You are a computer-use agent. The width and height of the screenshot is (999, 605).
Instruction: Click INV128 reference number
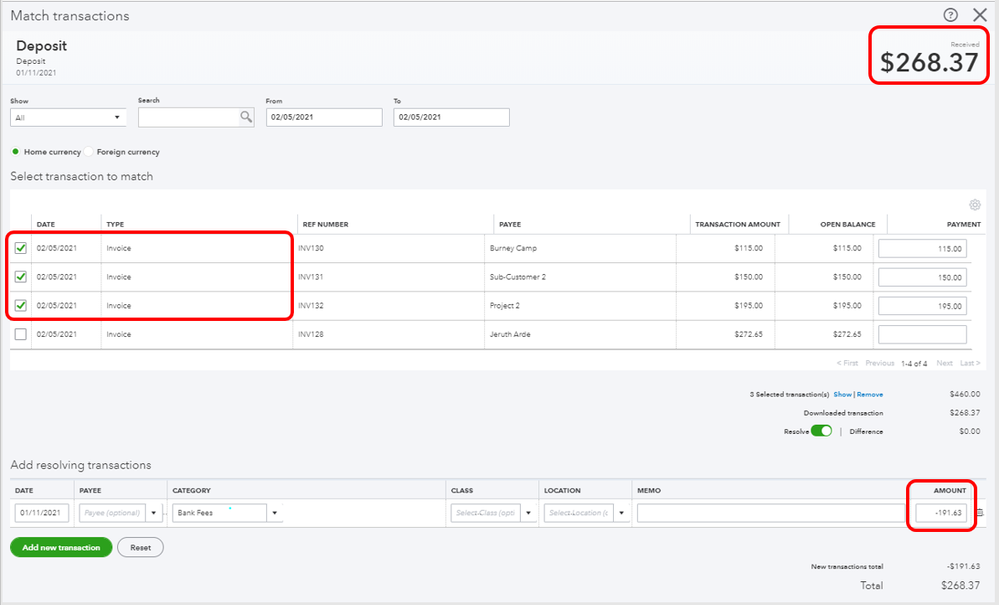click(311, 334)
